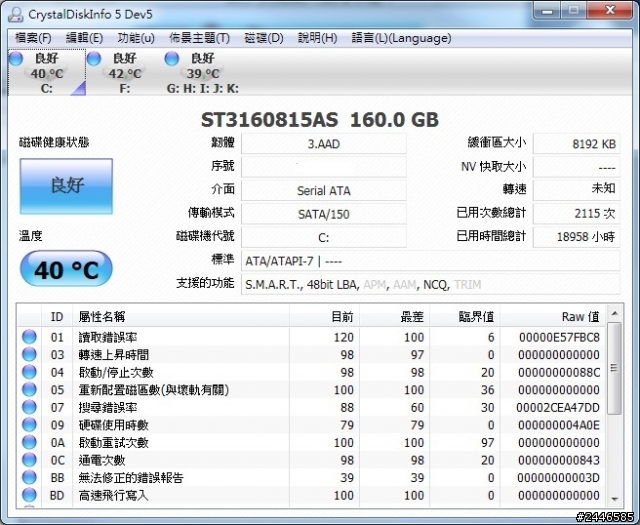The height and width of the screenshot is (525, 640).
Task: Open the 佈景主題(T) menu
Action: [x=200, y=38]
